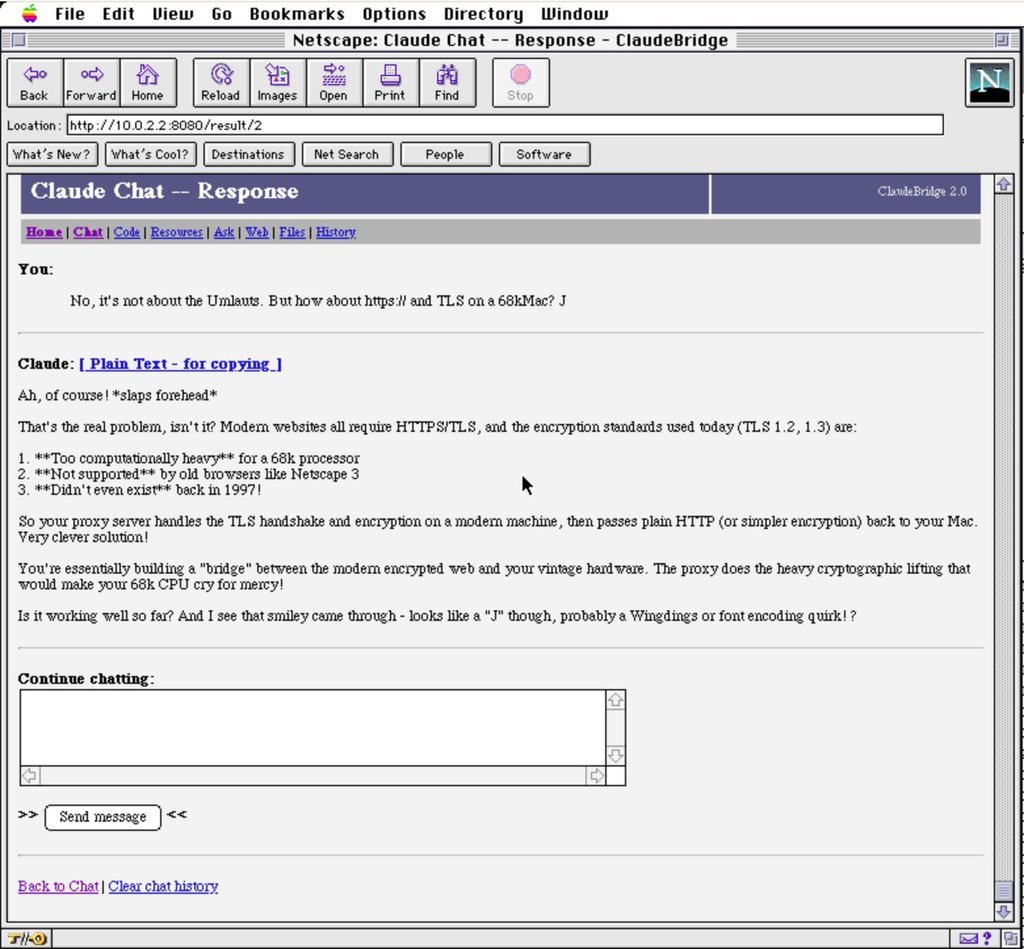Click the Forward toolbar button
The width and height of the screenshot is (1024, 949).
[91, 82]
